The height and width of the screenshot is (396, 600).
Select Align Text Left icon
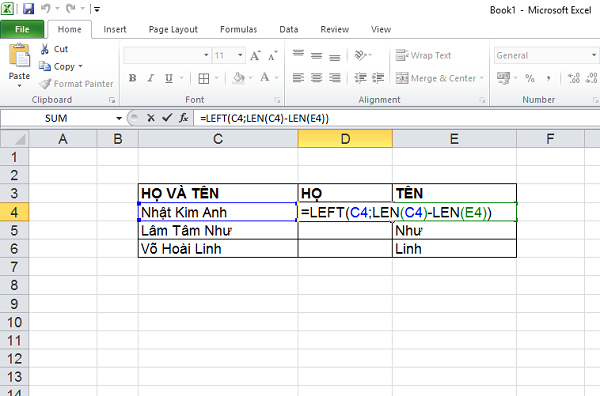click(298, 78)
